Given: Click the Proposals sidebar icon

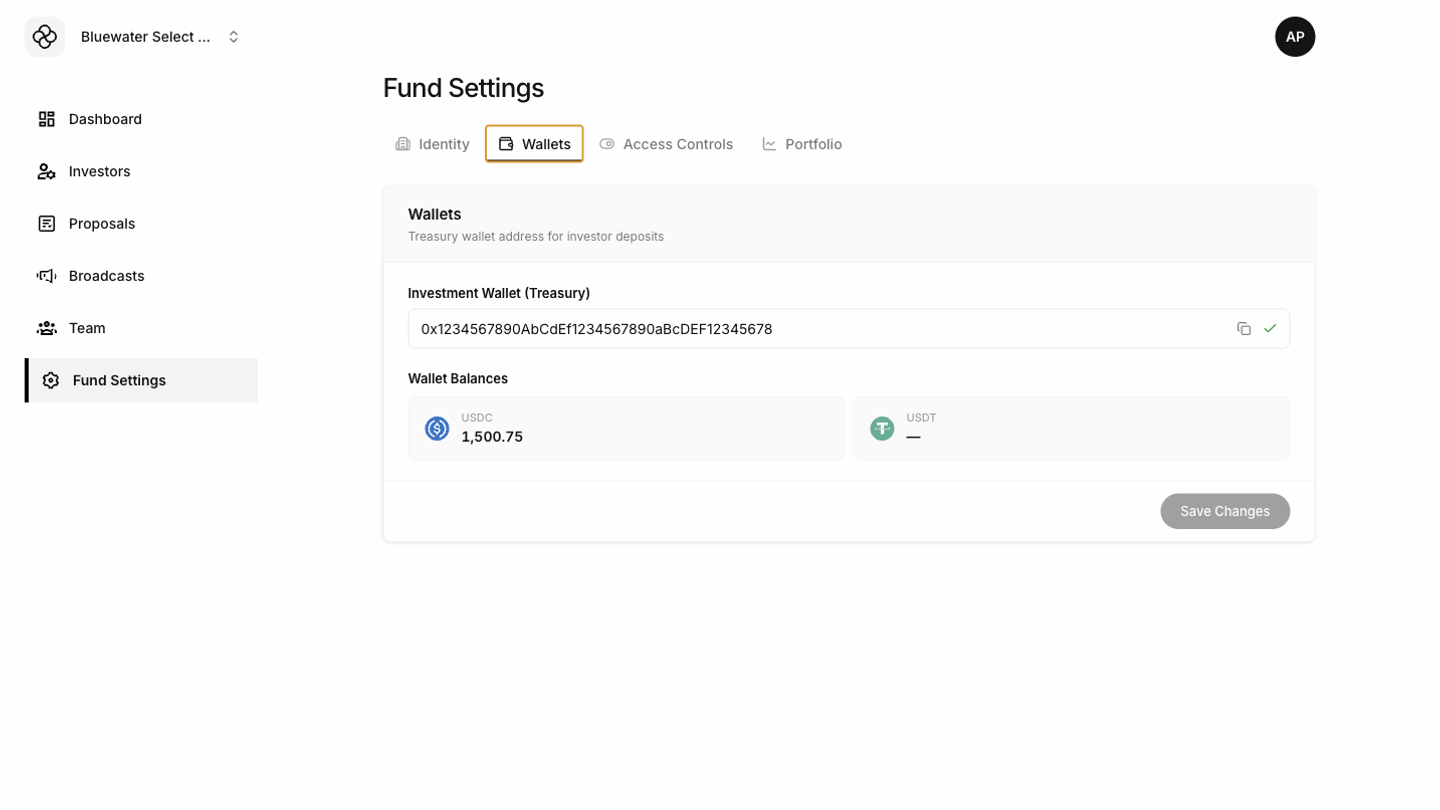Looking at the screenshot, I should tap(47, 223).
